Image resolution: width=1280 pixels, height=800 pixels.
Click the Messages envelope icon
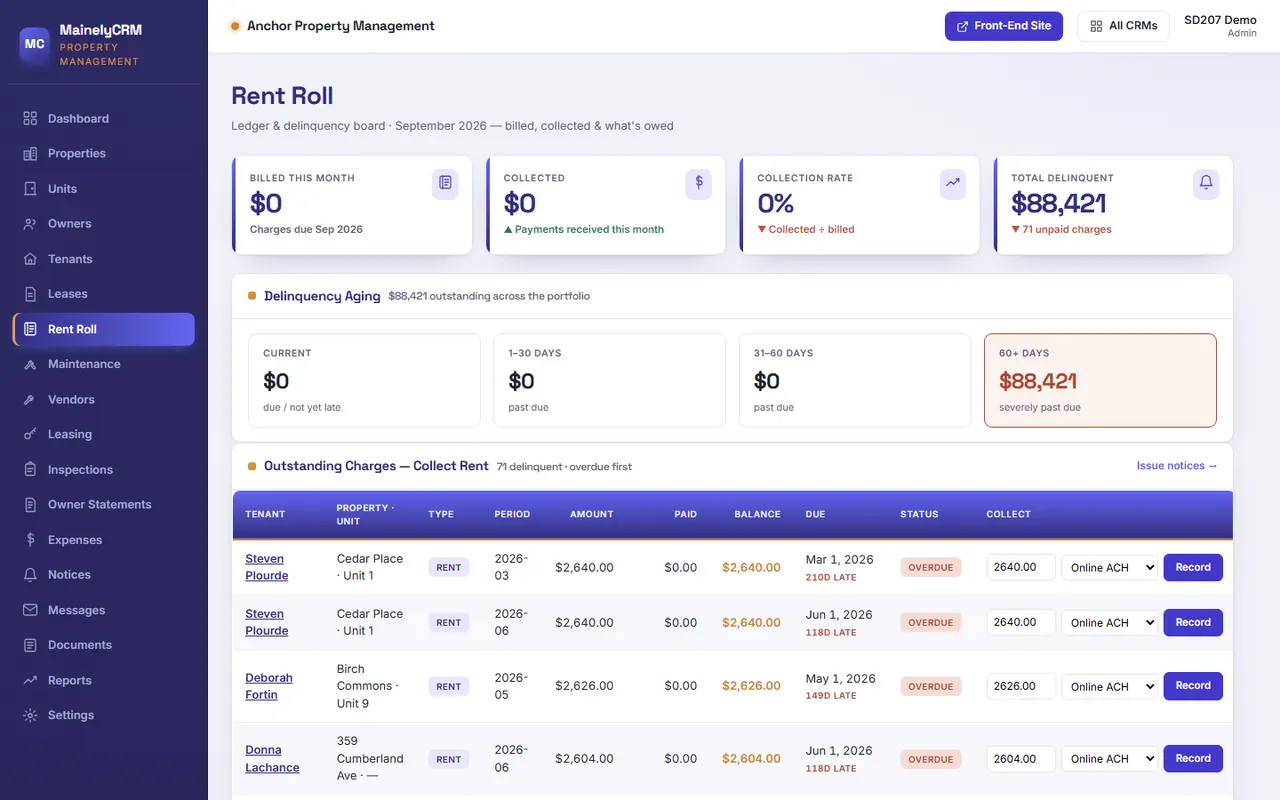[x=30, y=610]
